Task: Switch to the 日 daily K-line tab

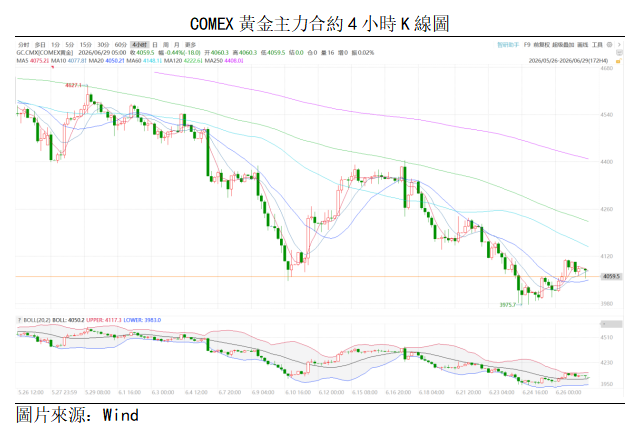Action: click(155, 45)
